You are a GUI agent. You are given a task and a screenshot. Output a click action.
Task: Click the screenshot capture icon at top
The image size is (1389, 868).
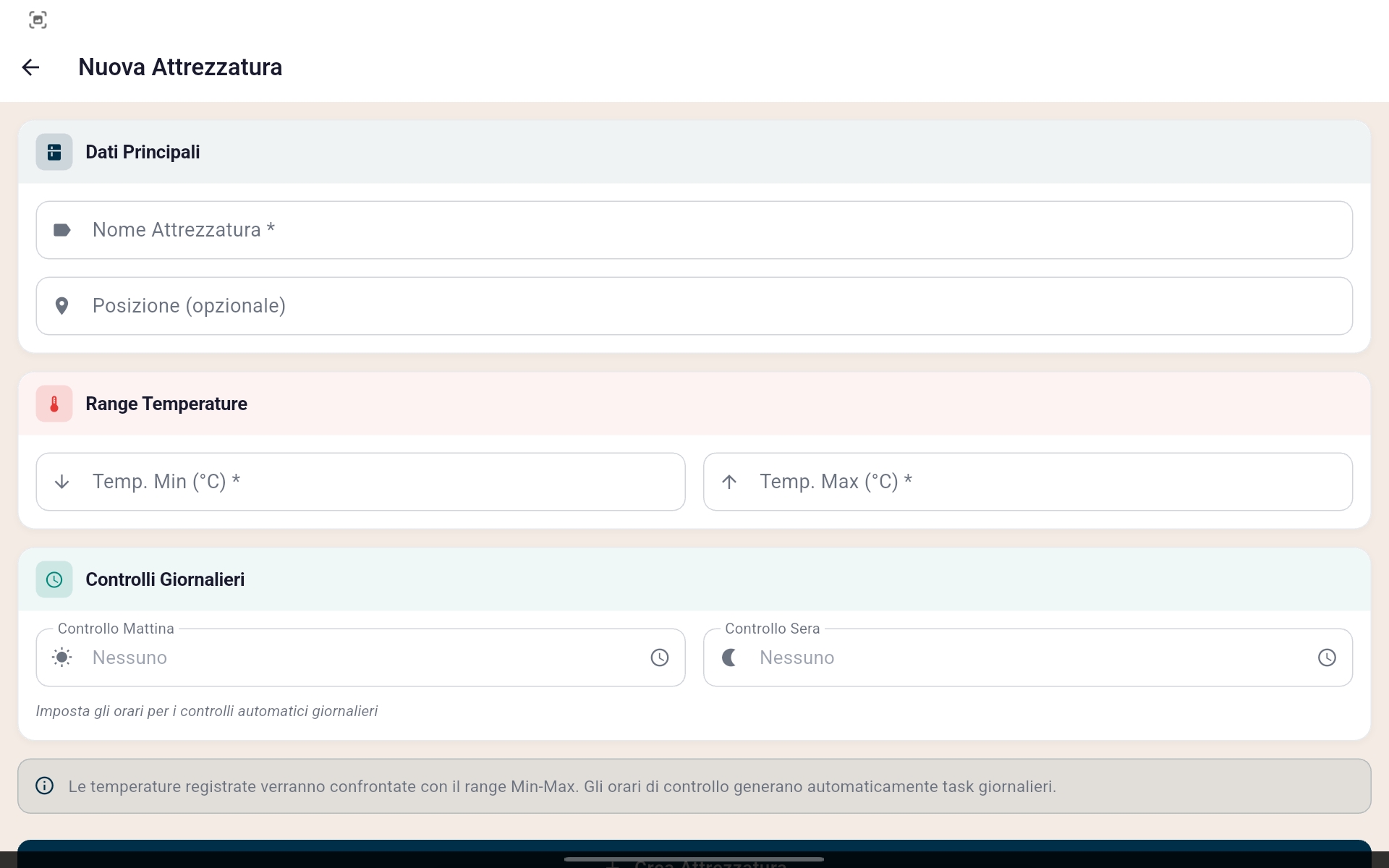coord(38,20)
